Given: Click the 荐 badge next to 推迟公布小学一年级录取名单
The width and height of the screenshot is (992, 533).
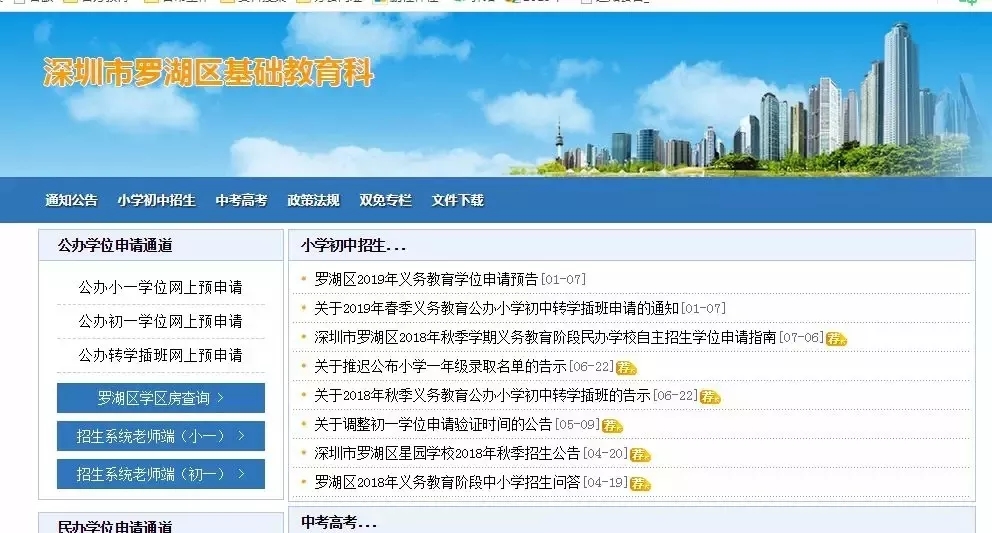Looking at the screenshot, I should 626,368.
